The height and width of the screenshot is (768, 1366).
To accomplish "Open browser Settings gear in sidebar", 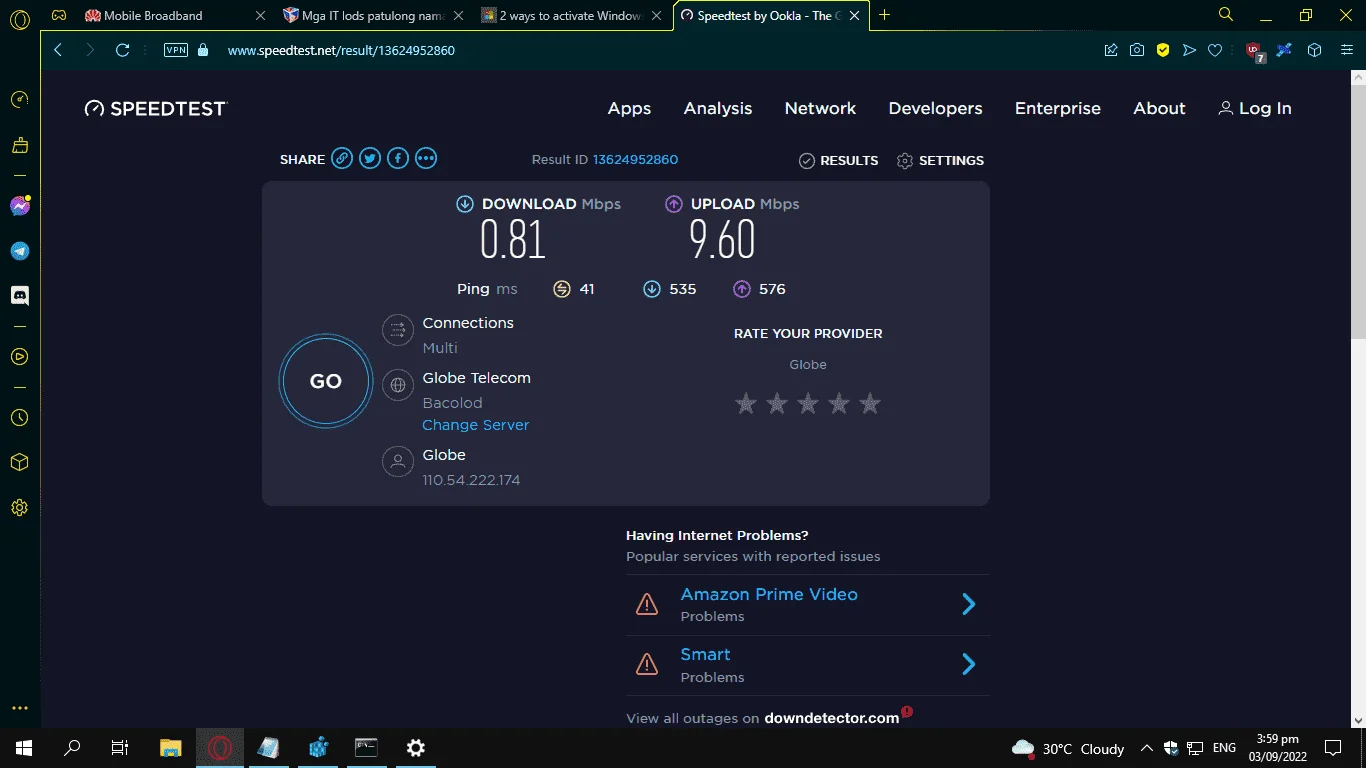I will (19, 508).
